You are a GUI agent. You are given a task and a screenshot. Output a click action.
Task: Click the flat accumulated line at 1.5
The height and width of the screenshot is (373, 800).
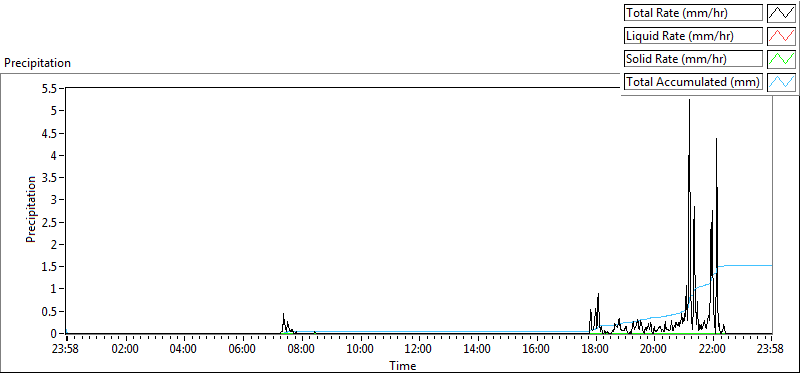pyautogui.click(x=745, y=265)
